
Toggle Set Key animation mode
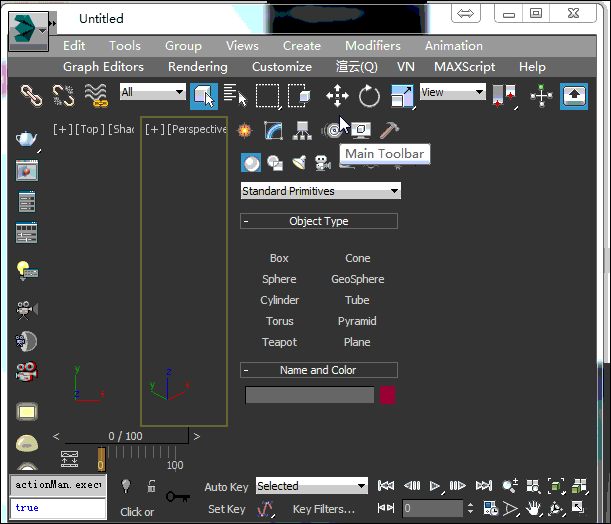226,509
